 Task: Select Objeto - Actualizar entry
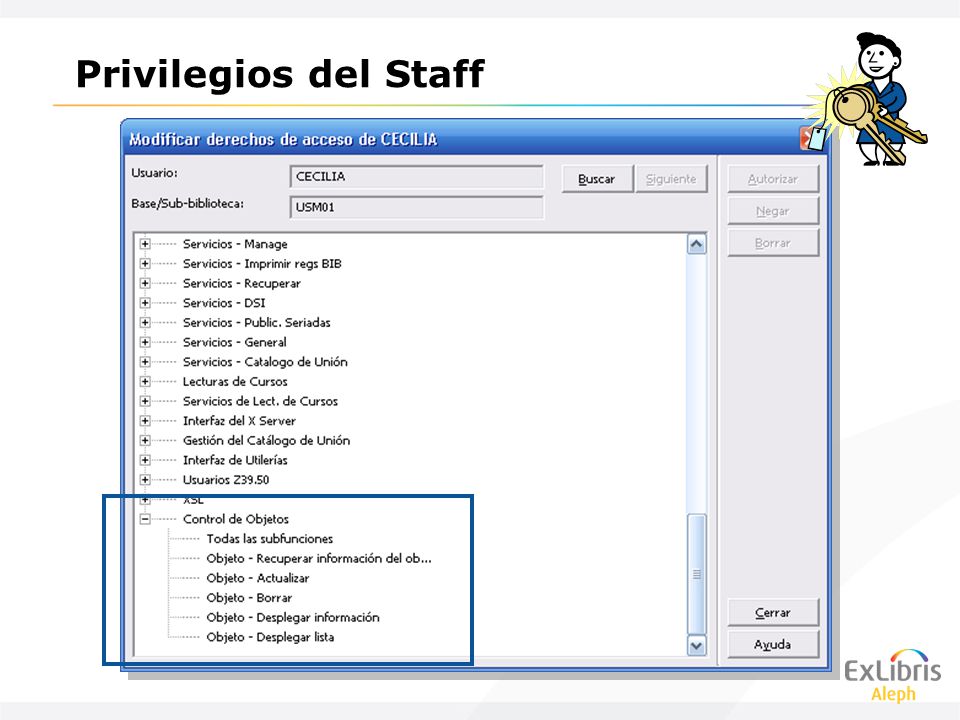258,578
